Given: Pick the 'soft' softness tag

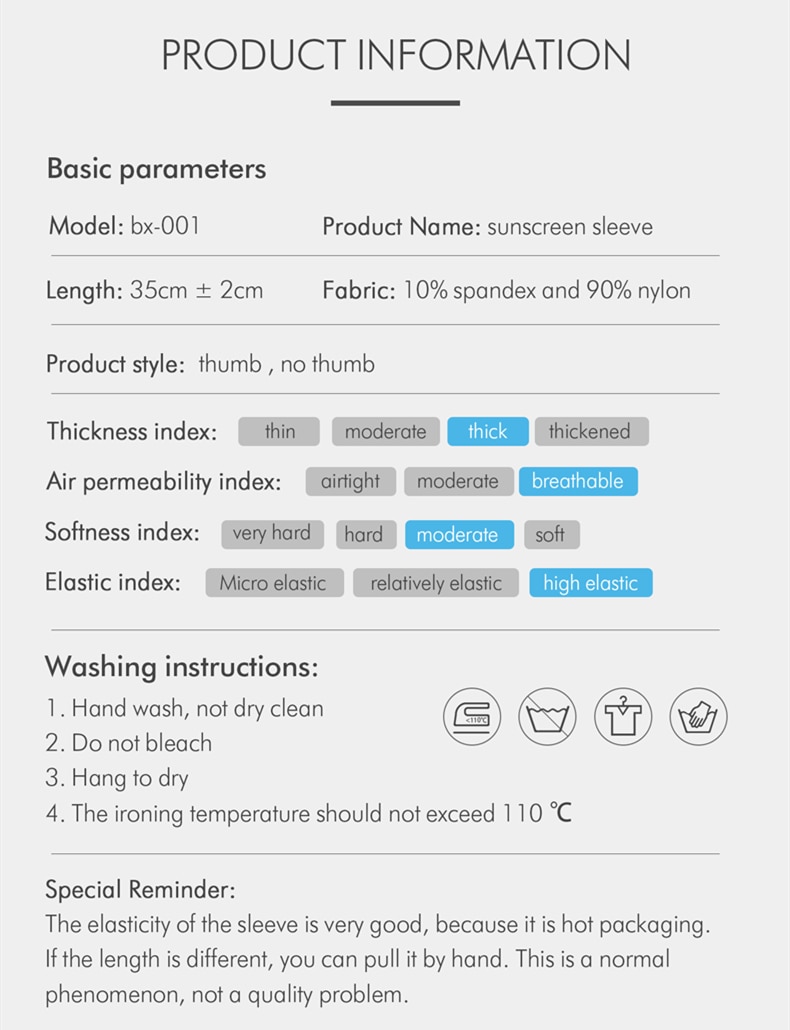Looking at the screenshot, I should coord(552,534).
